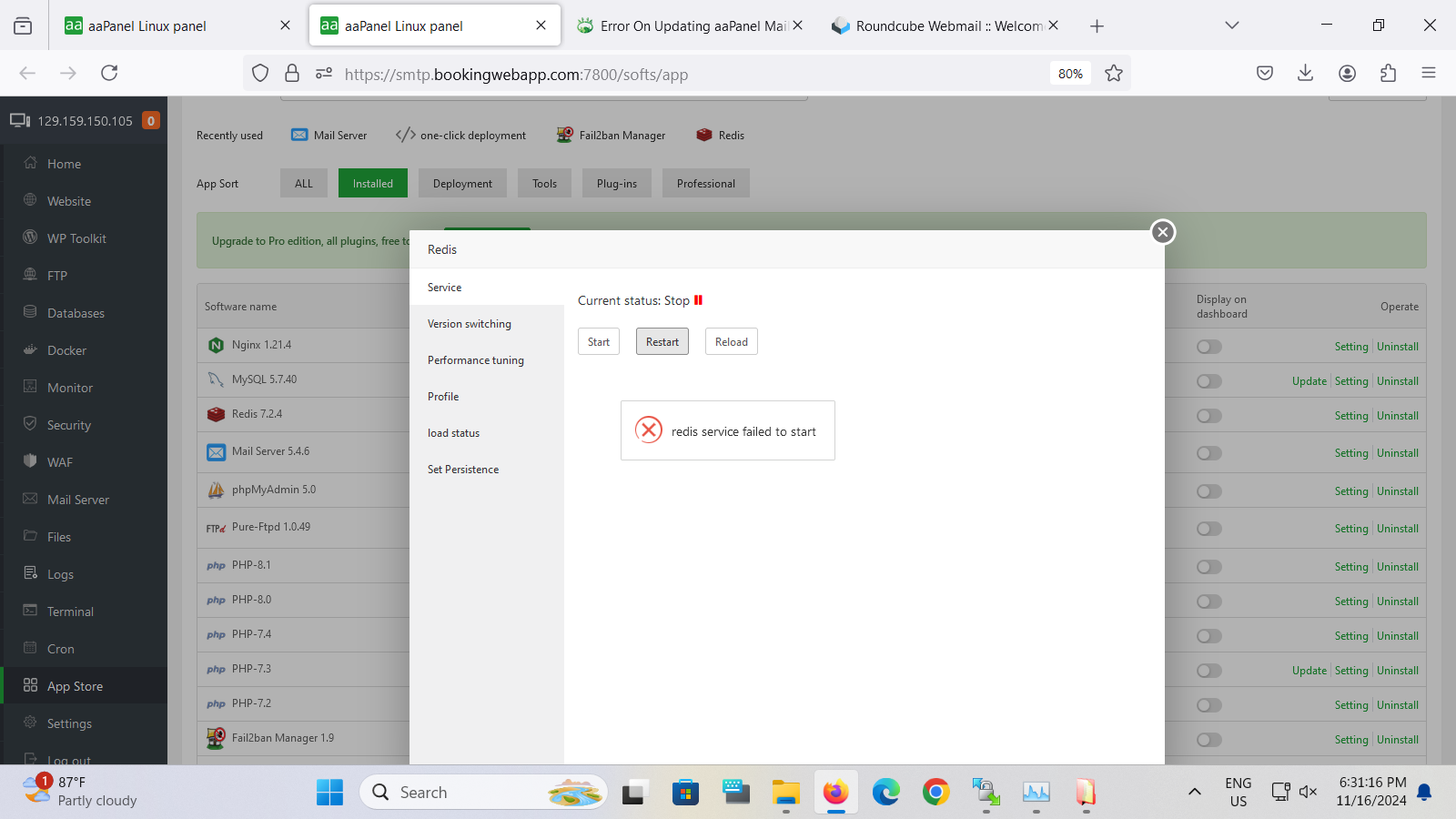1456x819 pixels.
Task: Expand the Firefox list all tabs dropdown
Action: click(1231, 25)
